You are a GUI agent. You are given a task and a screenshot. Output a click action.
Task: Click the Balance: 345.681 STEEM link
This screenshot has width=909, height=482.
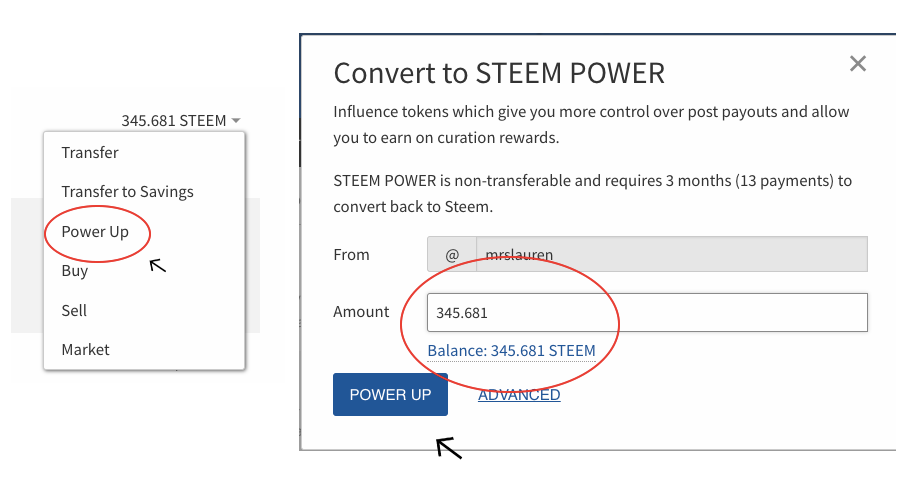(511, 351)
